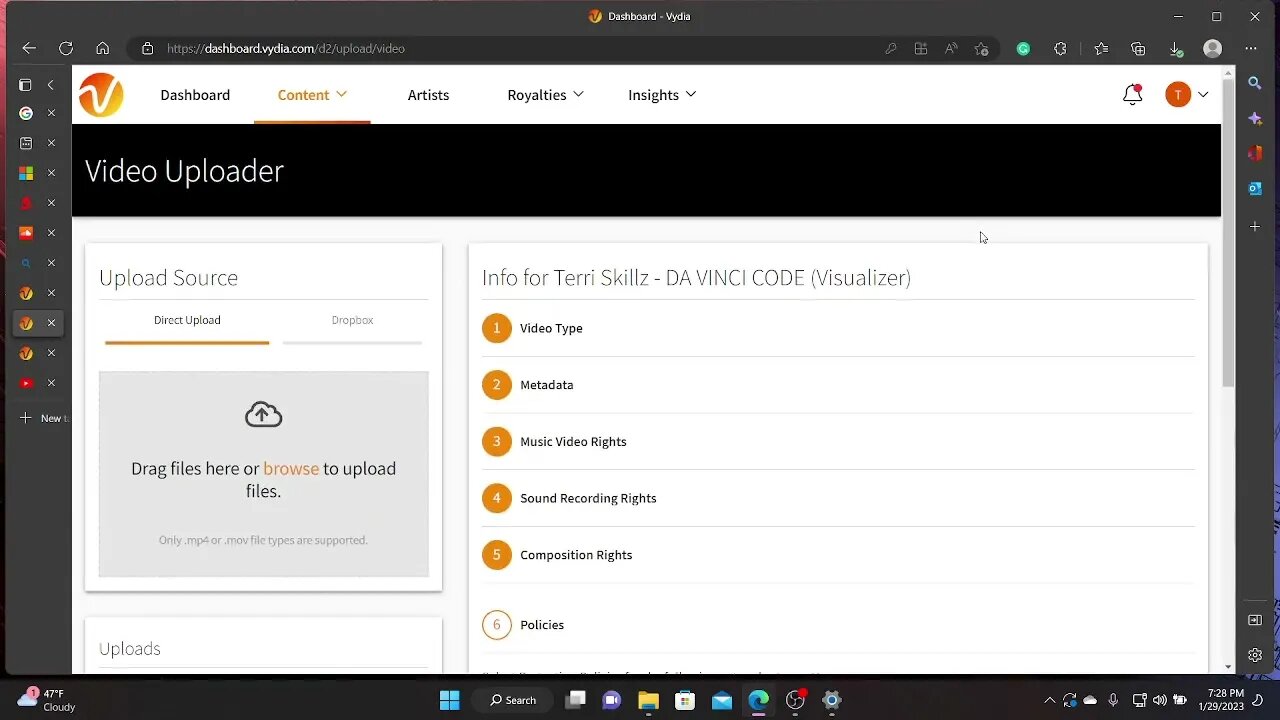Select the Dropbox tab
Image resolution: width=1280 pixels, height=720 pixels.
[352, 320]
